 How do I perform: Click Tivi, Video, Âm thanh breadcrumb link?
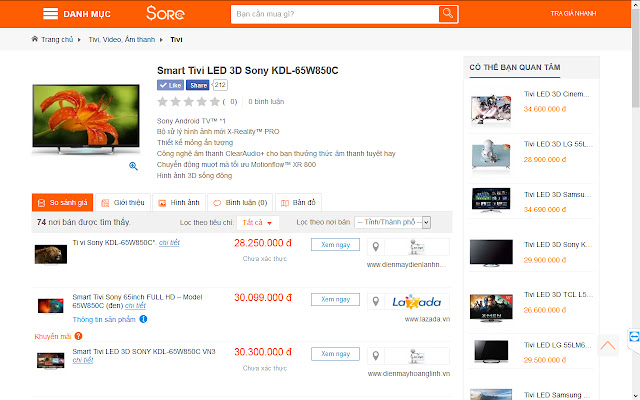pyautogui.click(x=122, y=39)
